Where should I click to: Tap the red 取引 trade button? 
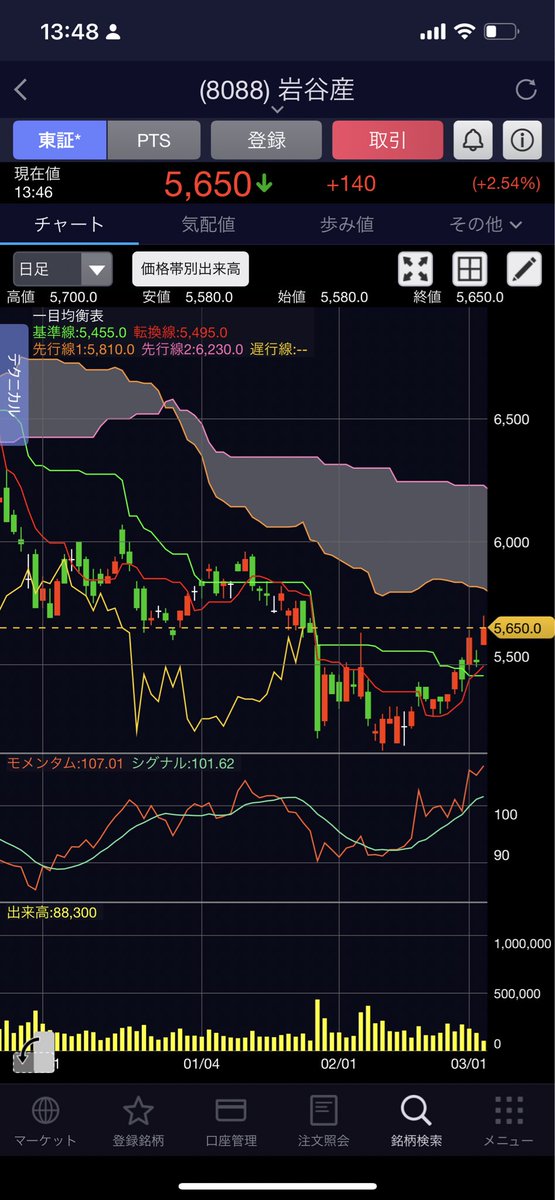387,140
